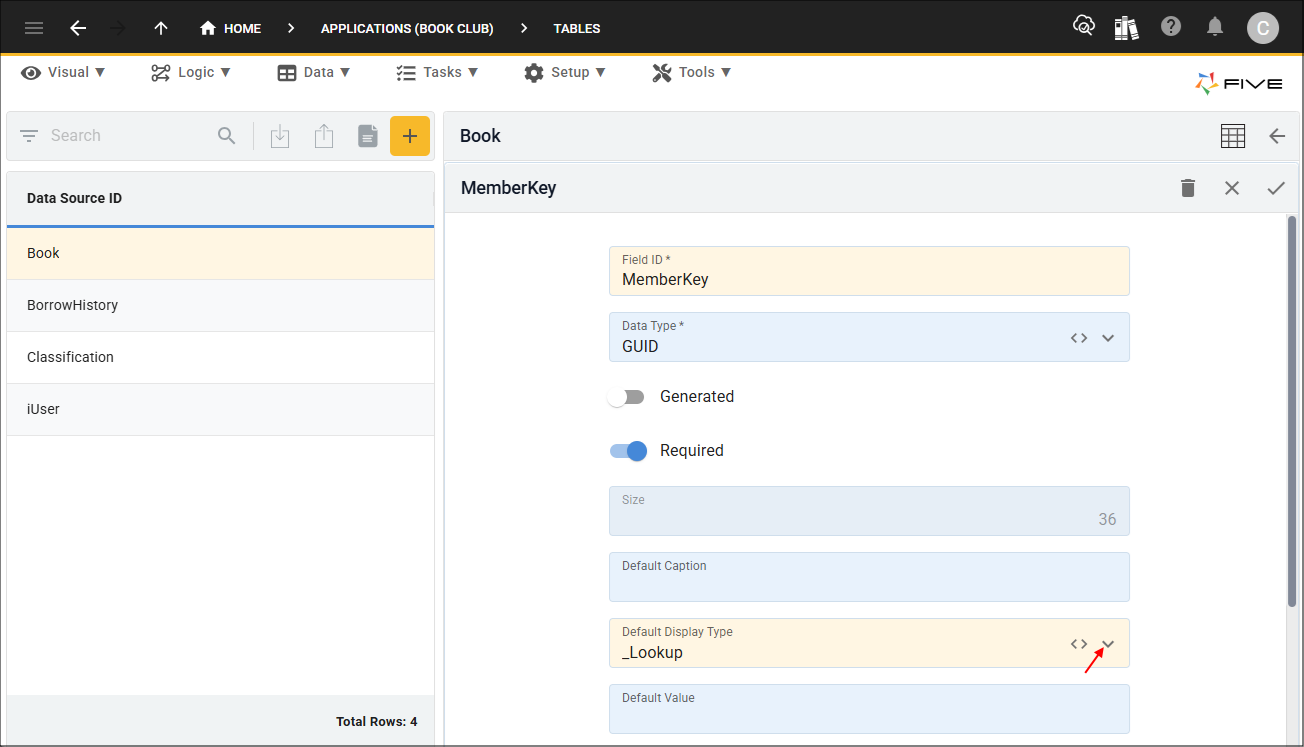Click the Default Caption field
Viewport: 1304px width, 747px height.
point(869,577)
